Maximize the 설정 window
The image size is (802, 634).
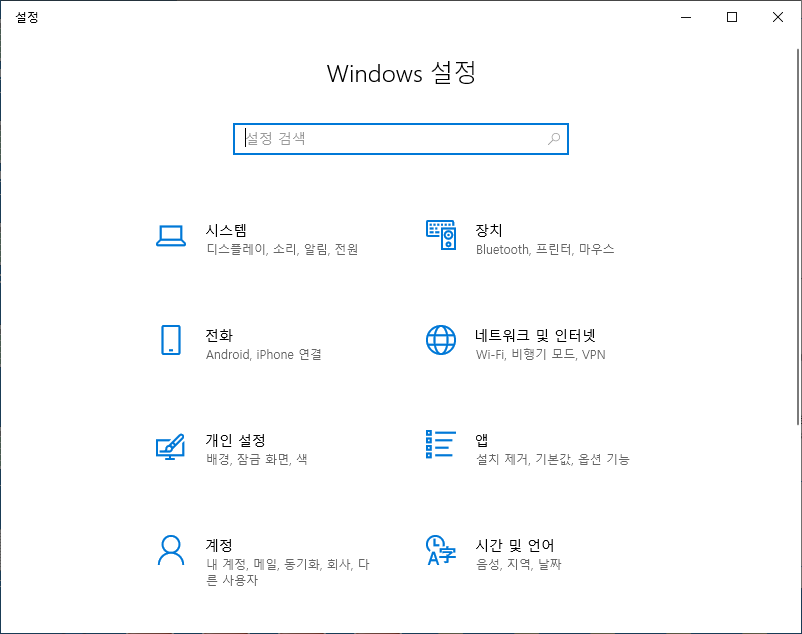[732, 17]
